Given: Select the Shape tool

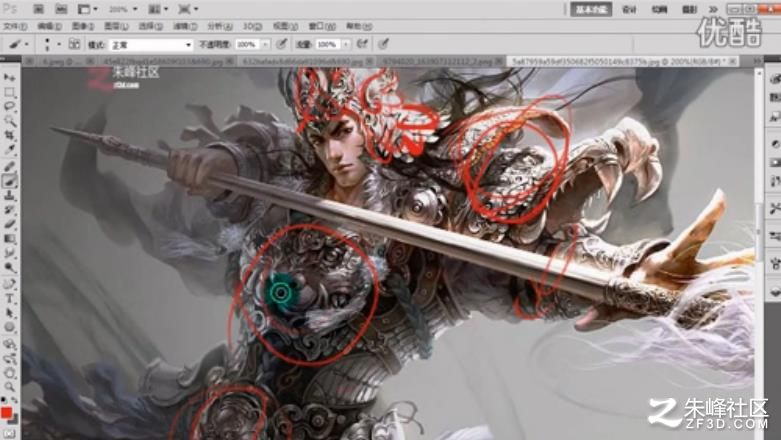Looking at the screenshot, I should (9, 327).
